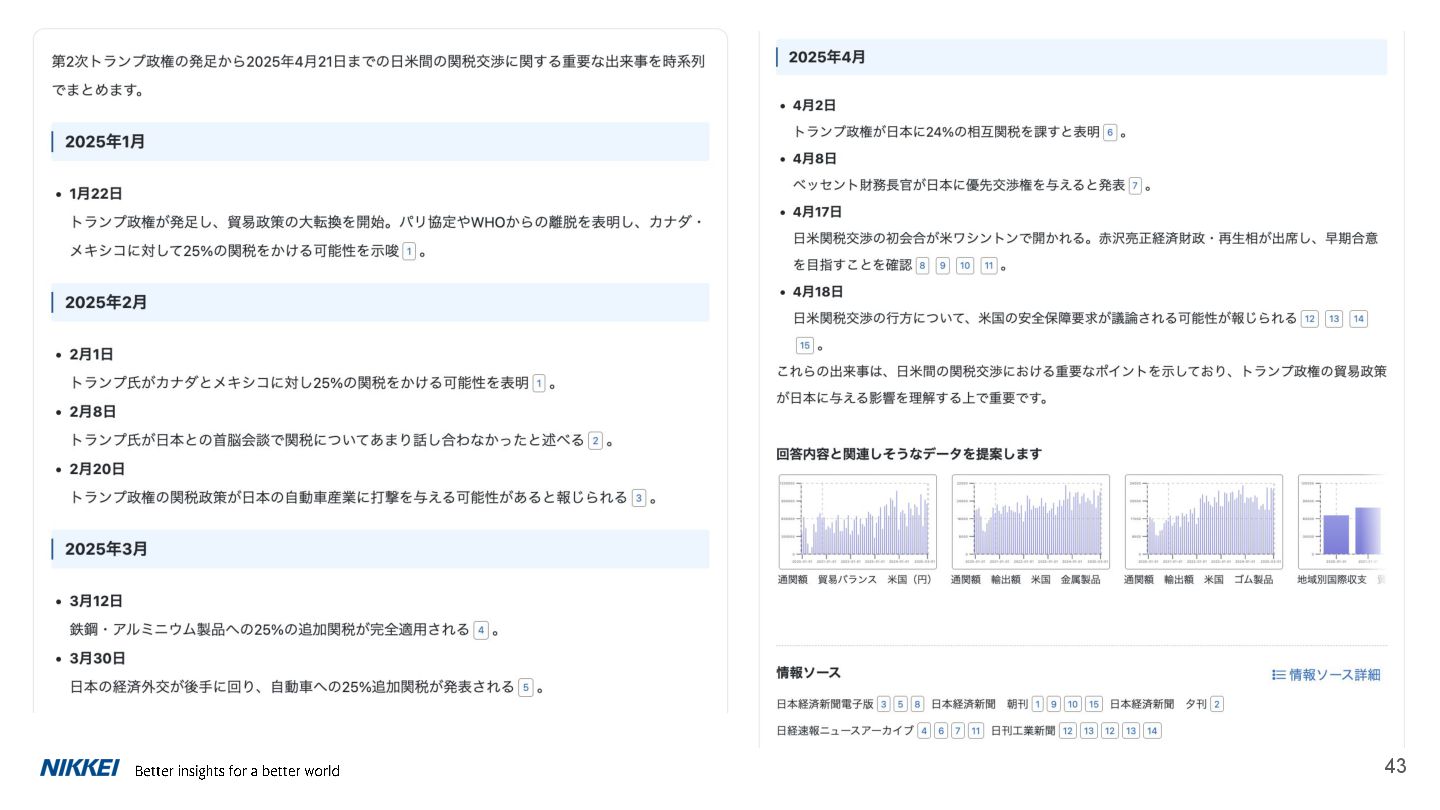Open citation 15 in the 4月18日 entry

pos(805,345)
